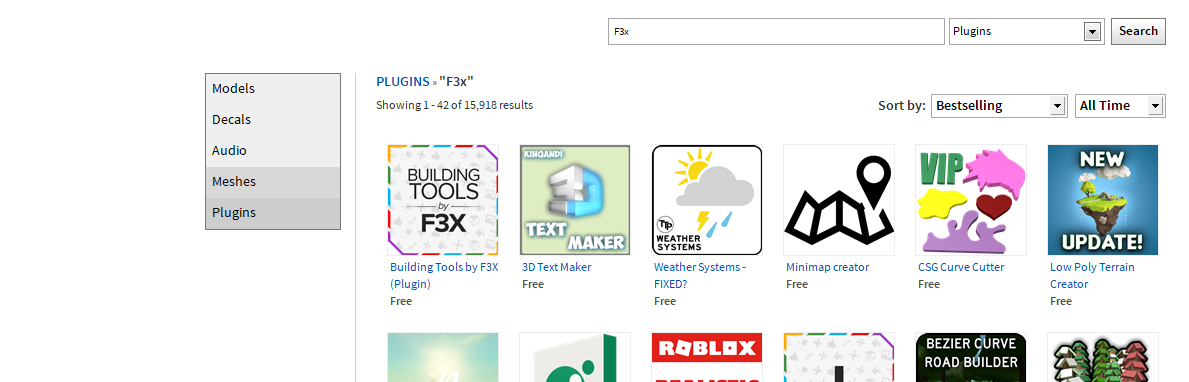The width and height of the screenshot is (1189, 382).
Task: Click "Free" under Building Tools by F3X
Action: coord(401,301)
